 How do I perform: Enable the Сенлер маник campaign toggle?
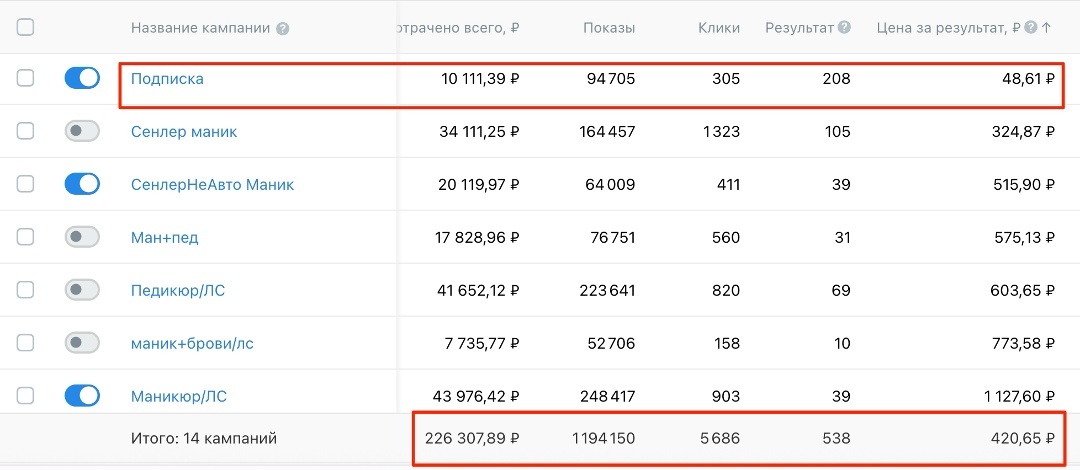point(82,131)
